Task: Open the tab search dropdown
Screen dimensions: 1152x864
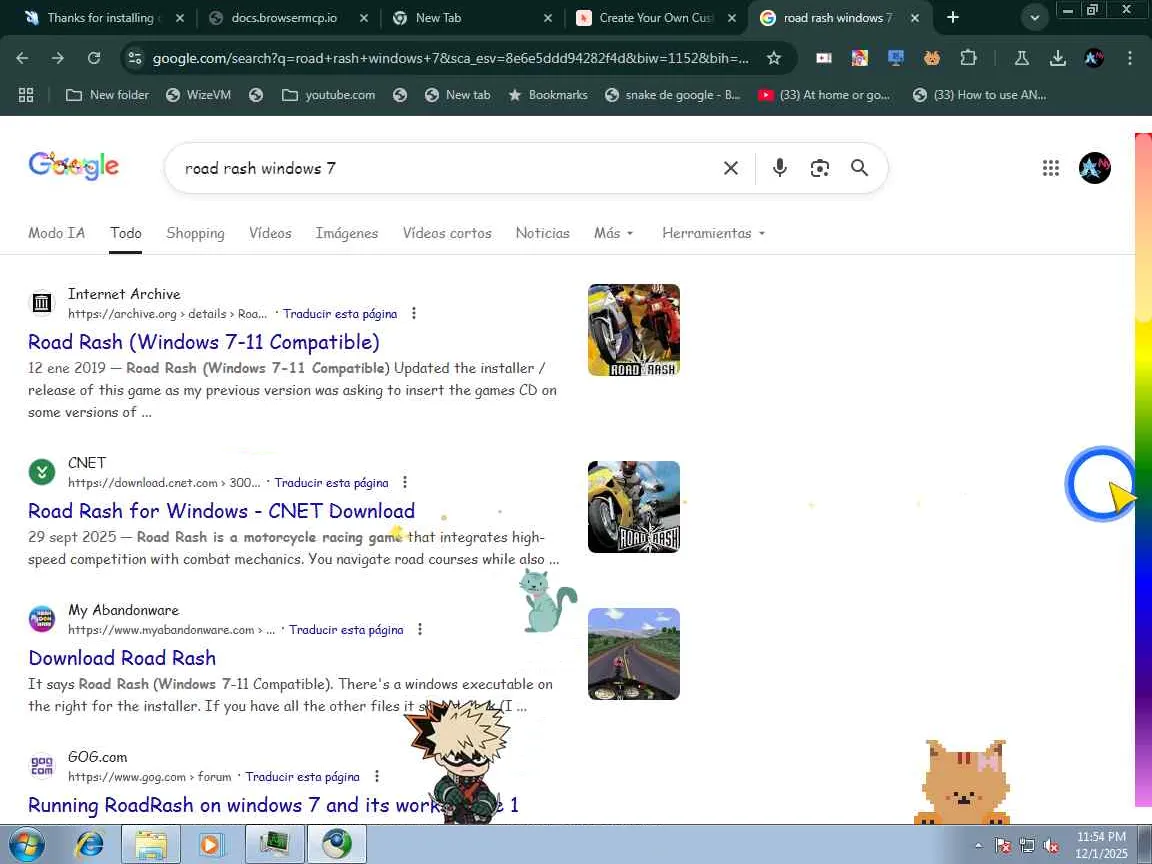Action: click(x=1034, y=18)
